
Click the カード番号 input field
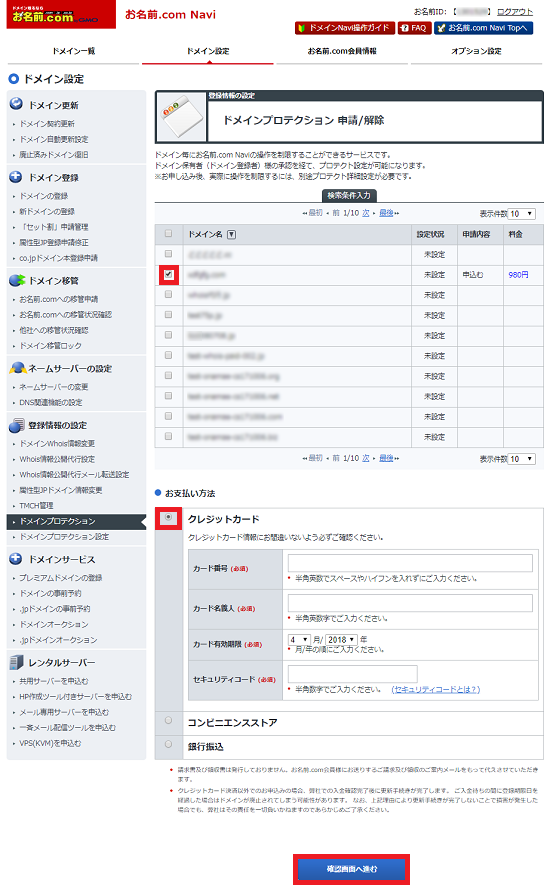[x=410, y=563]
